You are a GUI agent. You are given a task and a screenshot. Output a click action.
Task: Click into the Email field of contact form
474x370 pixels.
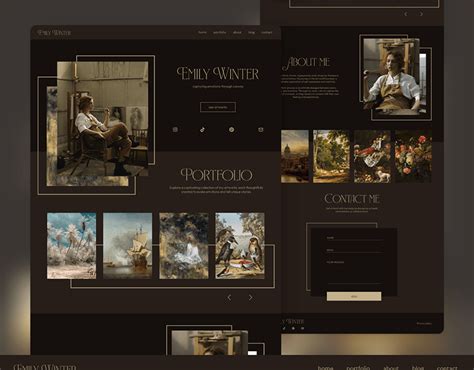(x=355, y=250)
